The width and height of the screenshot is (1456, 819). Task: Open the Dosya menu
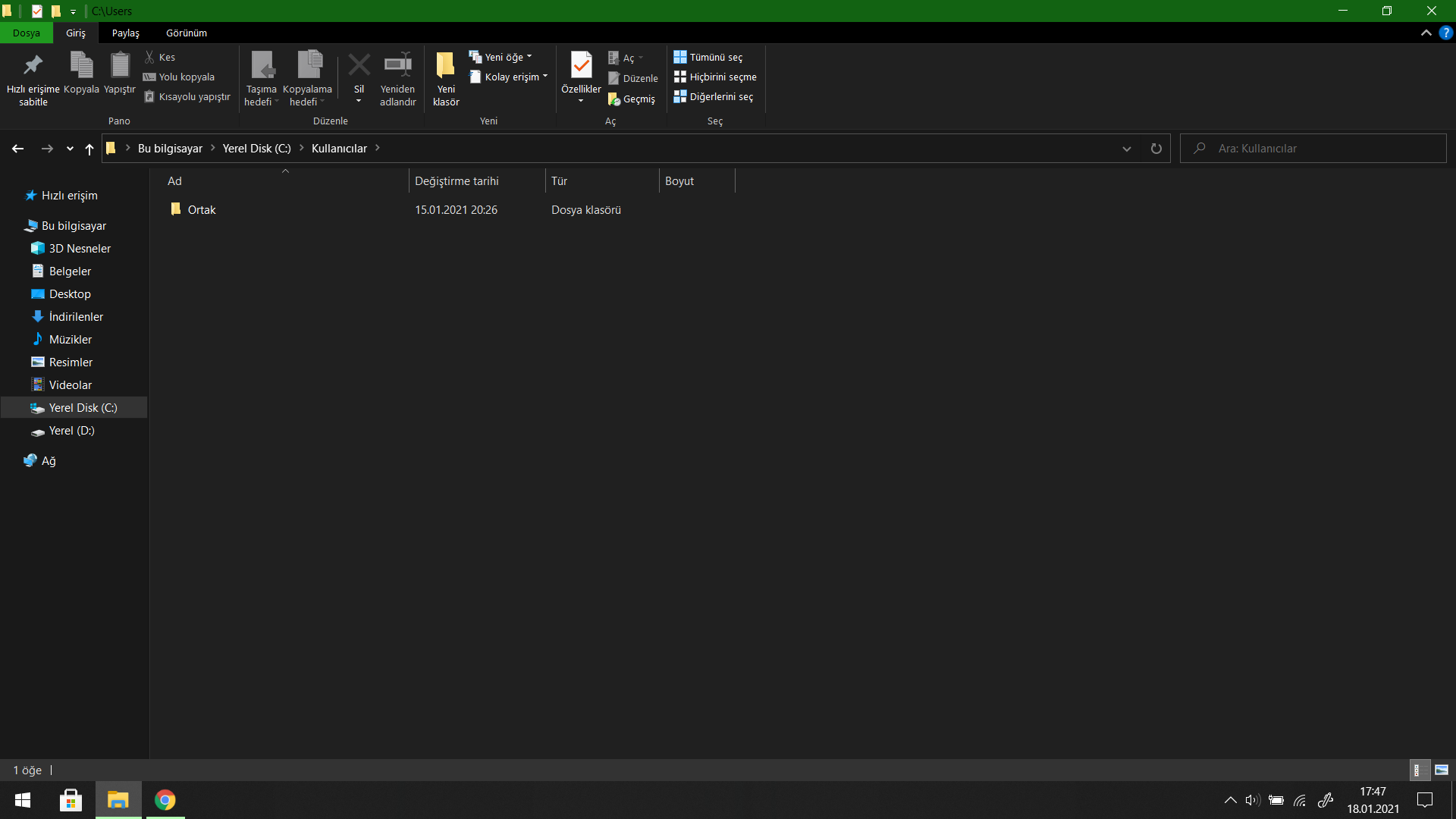tap(26, 33)
